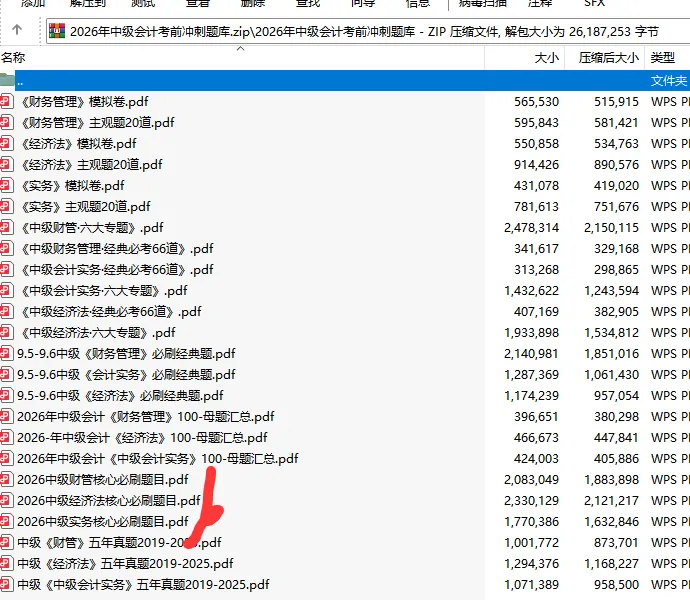
Task: Select file name 《中级经济法·六大专题》.pdf
Action: pyautogui.click(x=98, y=332)
